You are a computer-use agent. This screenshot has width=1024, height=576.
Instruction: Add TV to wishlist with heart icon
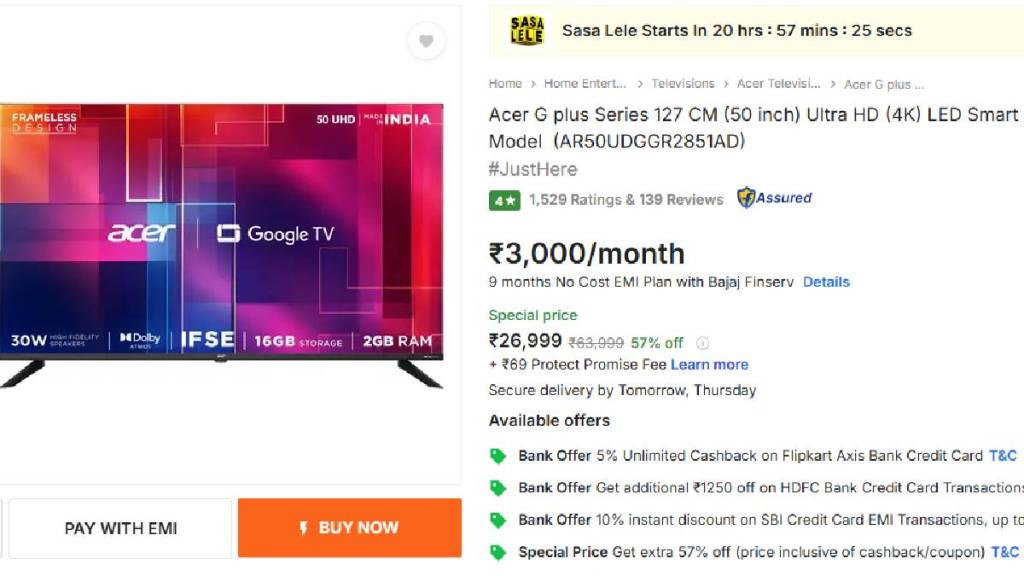pyautogui.click(x=426, y=41)
